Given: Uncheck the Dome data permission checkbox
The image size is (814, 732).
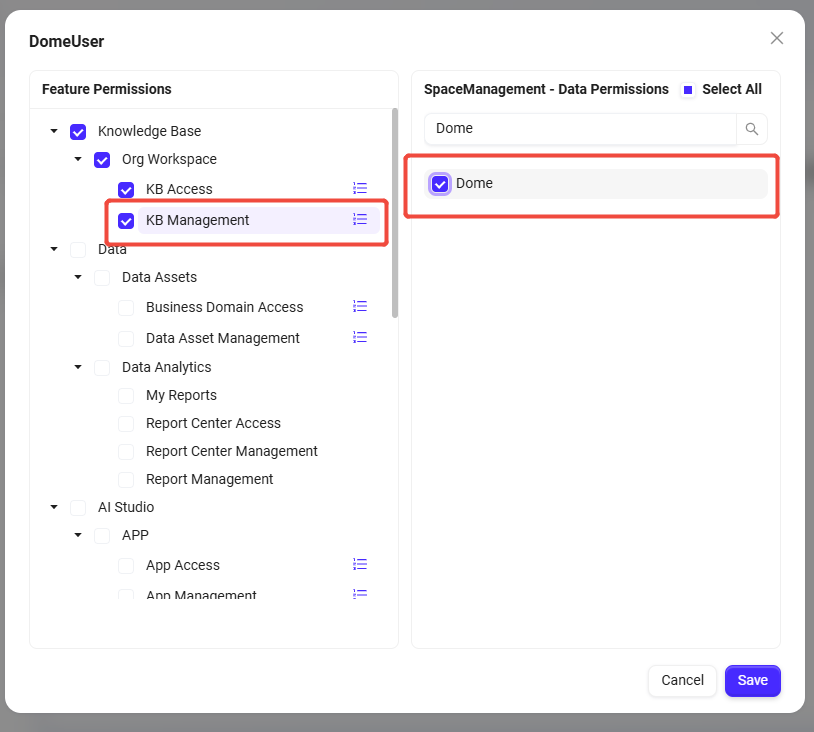Looking at the screenshot, I should coord(440,184).
